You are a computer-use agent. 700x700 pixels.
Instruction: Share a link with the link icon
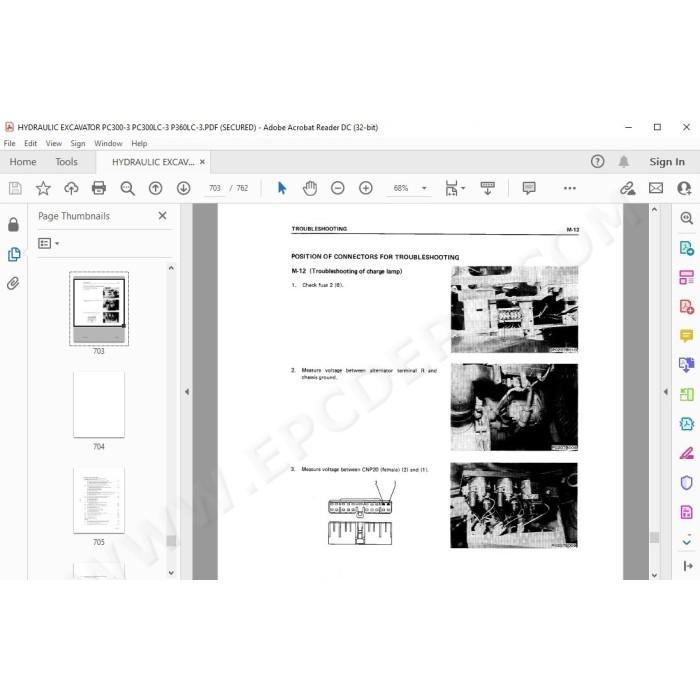pyautogui.click(x=628, y=188)
